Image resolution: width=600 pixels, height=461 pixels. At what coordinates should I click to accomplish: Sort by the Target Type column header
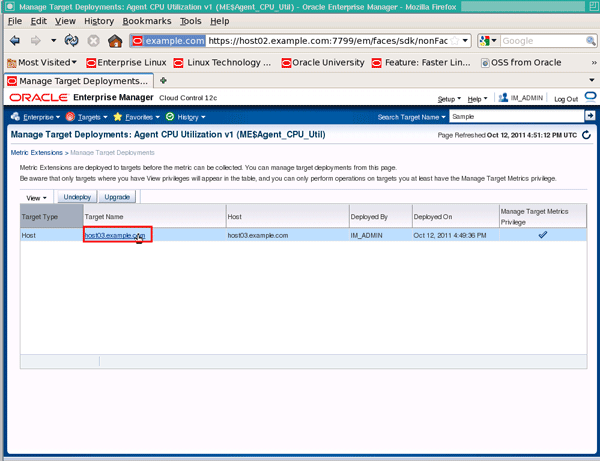[52, 217]
